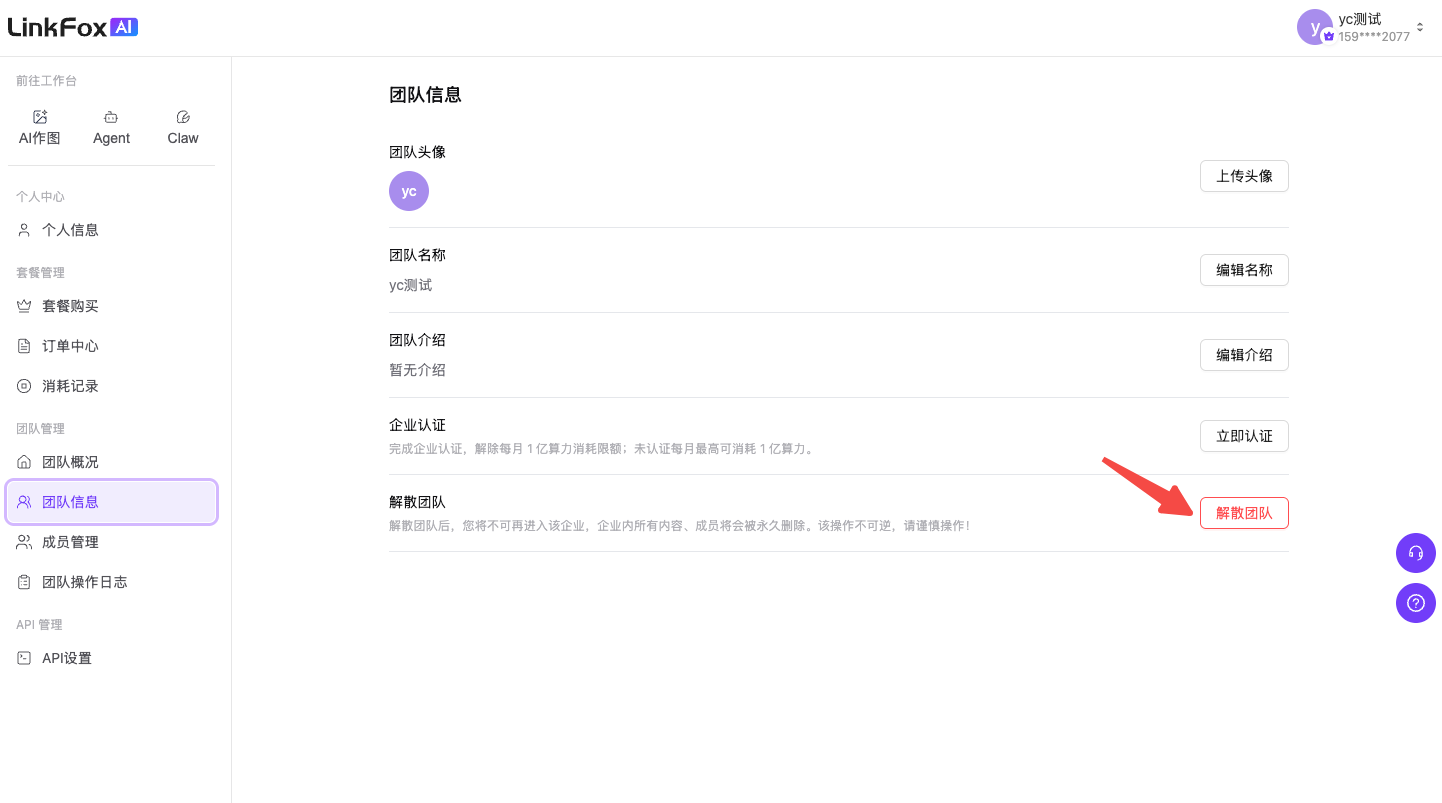The height and width of the screenshot is (803, 1442).
Task: Click the LinkFox AI logo
Action: click(73, 27)
